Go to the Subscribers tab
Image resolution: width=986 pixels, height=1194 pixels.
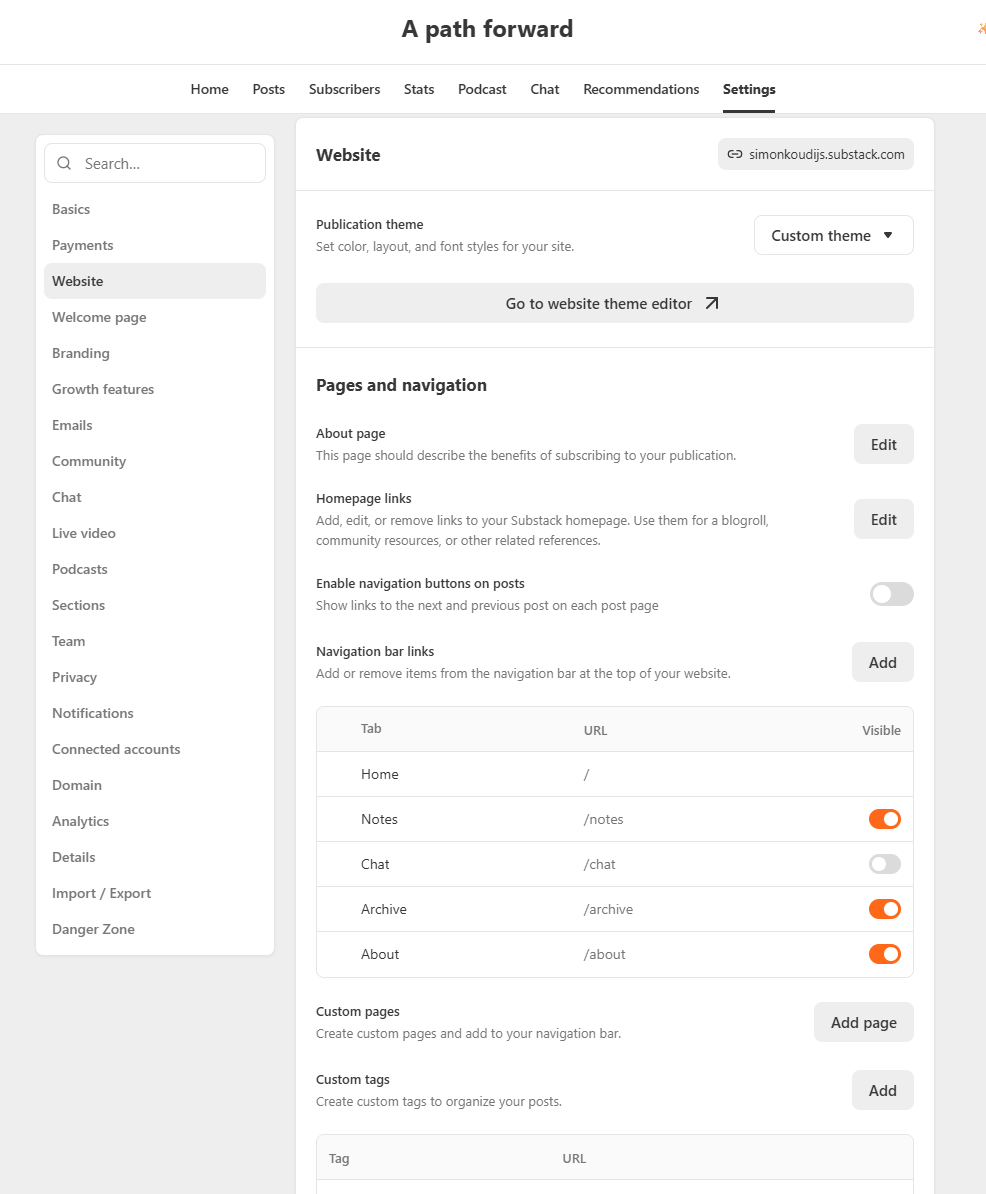coord(344,89)
